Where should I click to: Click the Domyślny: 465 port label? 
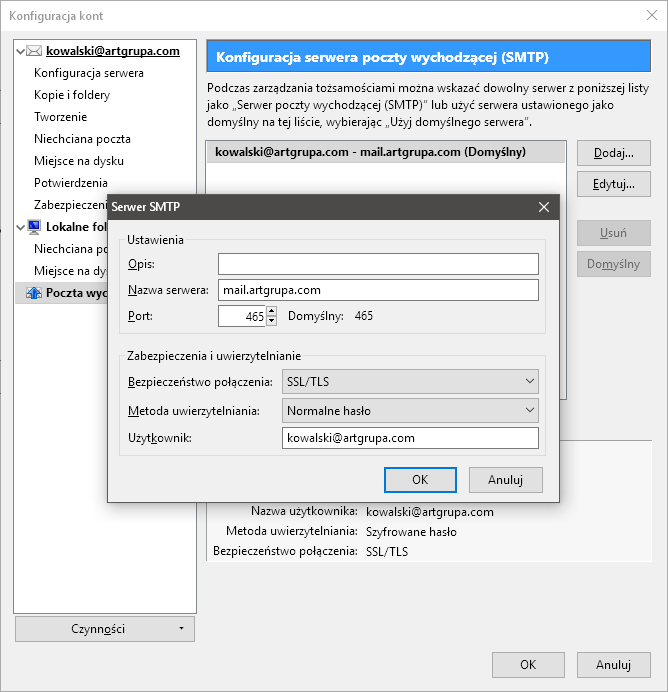click(330, 316)
